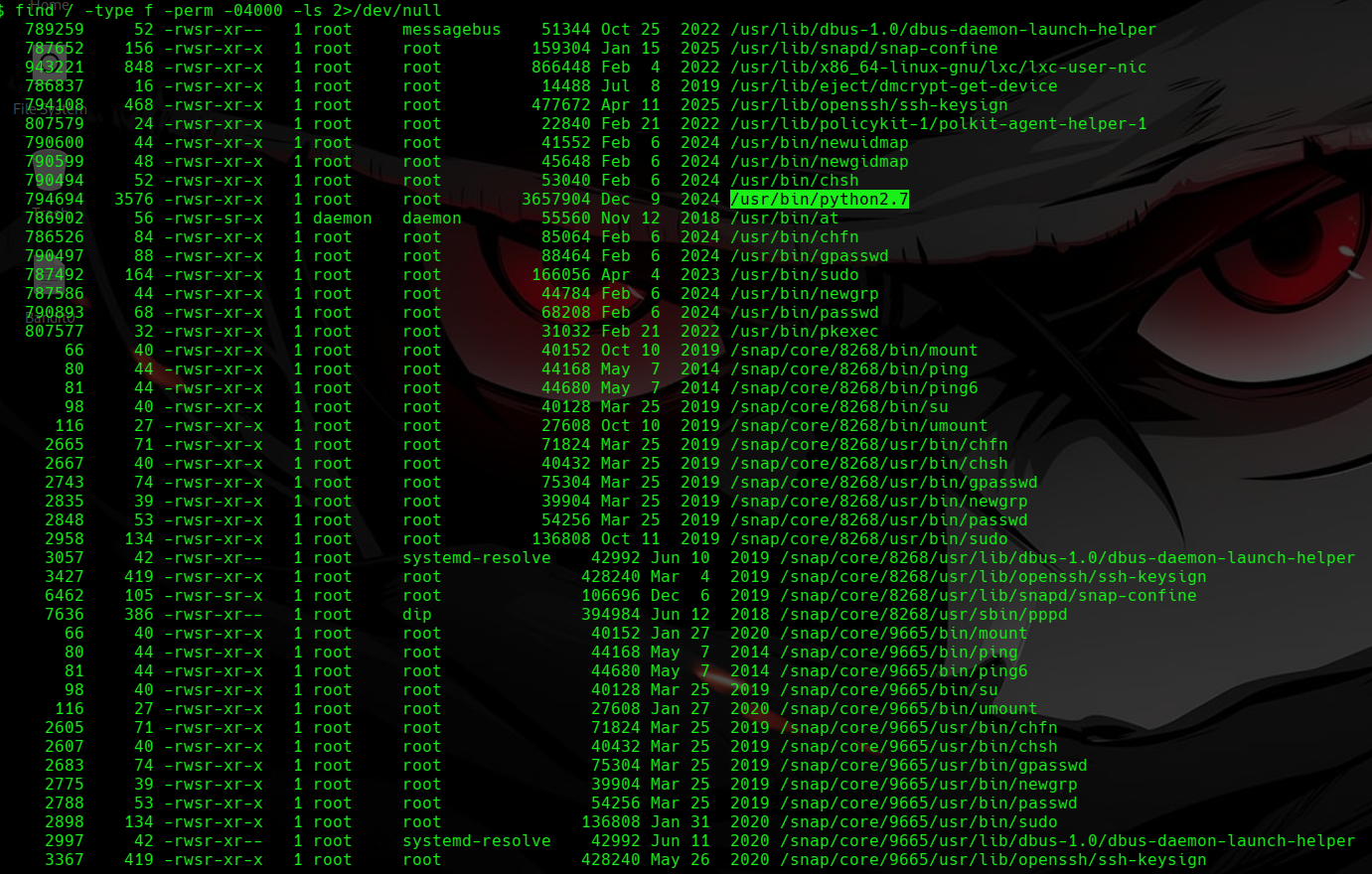Click file size 3657904 in the python2.7 row
1372x874 pixels.
coord(556,200)
